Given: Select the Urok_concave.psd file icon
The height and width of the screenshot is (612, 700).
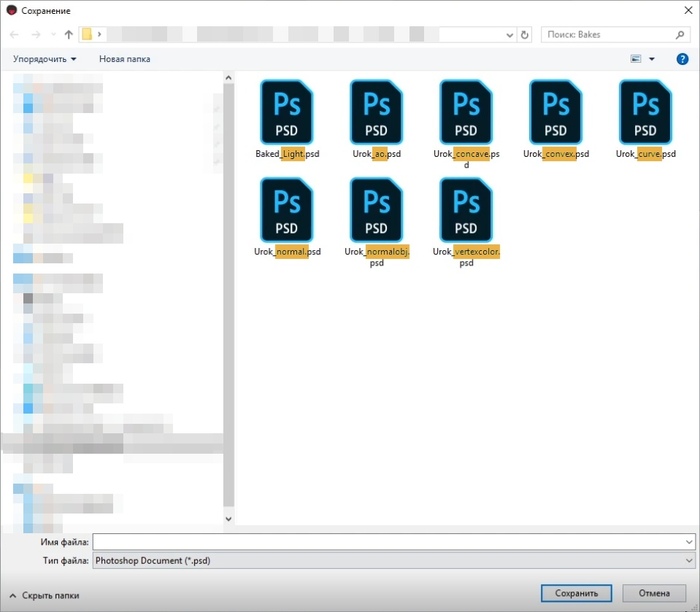Looking at the screenshot, I should [466, 112].
